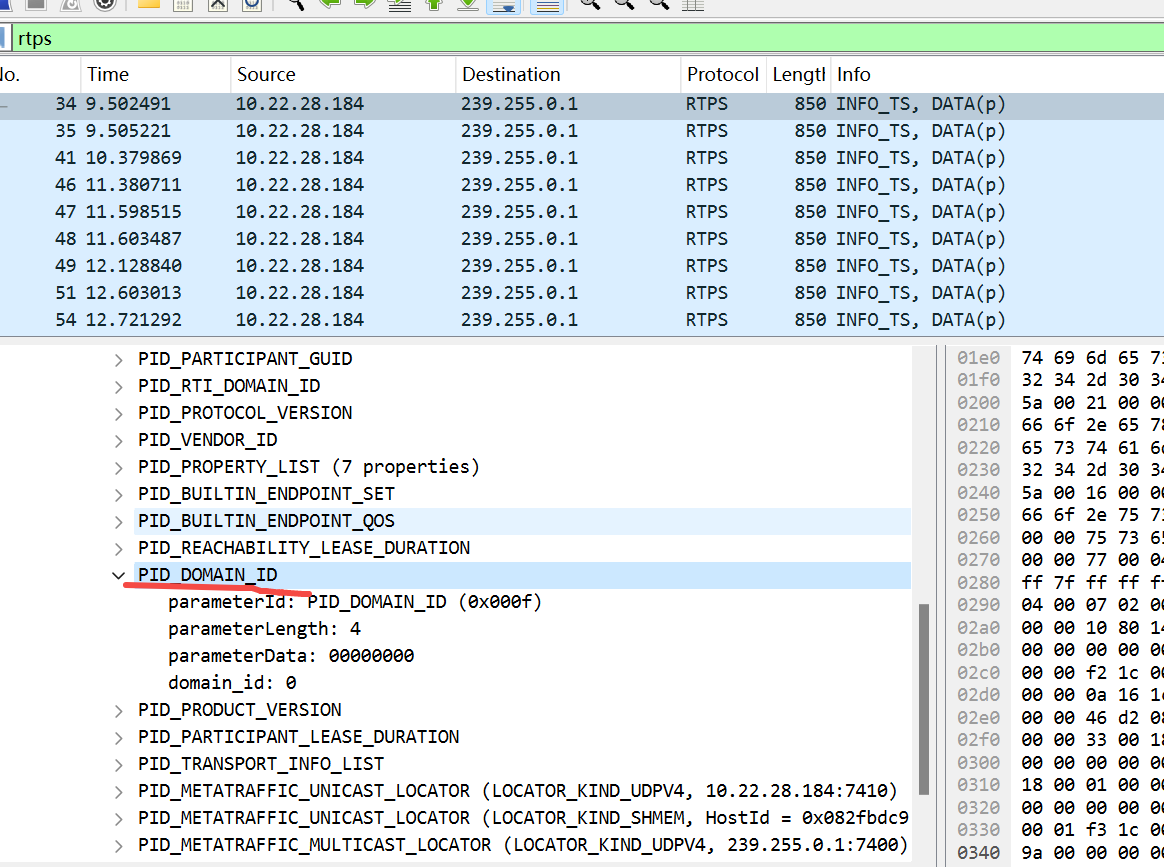Go forward to next packet arrow
Image resolution: width=1164 pixels, height=867 pixels.
pos(364,4)
